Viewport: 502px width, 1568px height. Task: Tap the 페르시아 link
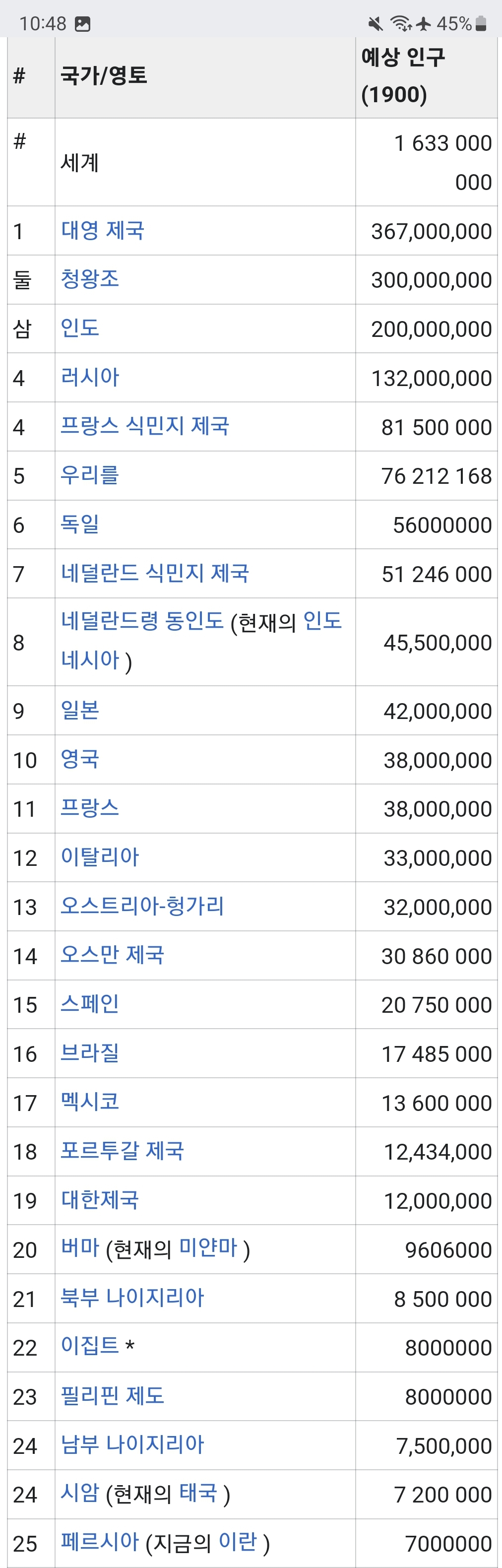tap(100, 1542)
